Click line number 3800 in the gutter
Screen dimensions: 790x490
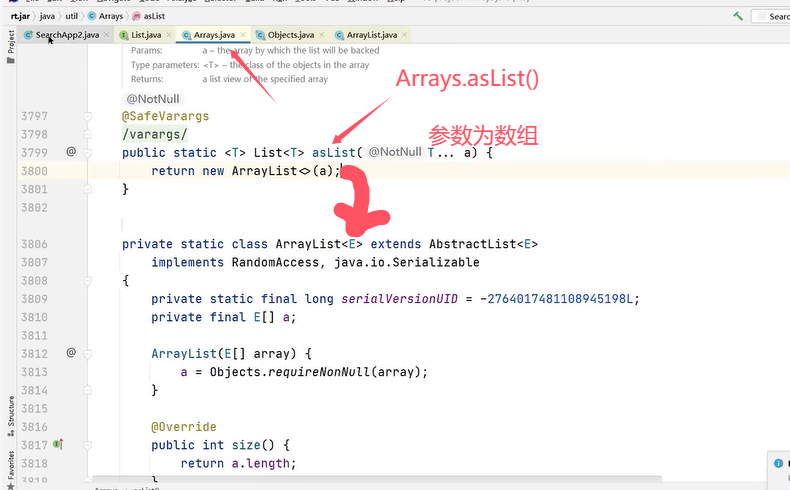point(34,171)
